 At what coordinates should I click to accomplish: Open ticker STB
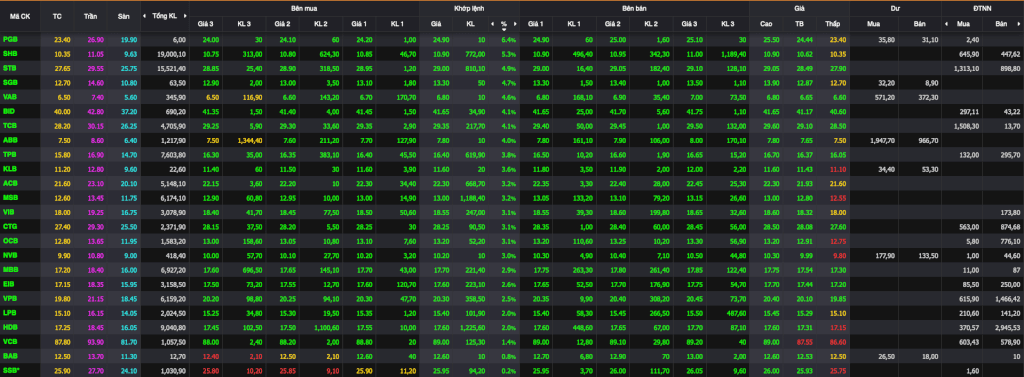tap(10, 68)
